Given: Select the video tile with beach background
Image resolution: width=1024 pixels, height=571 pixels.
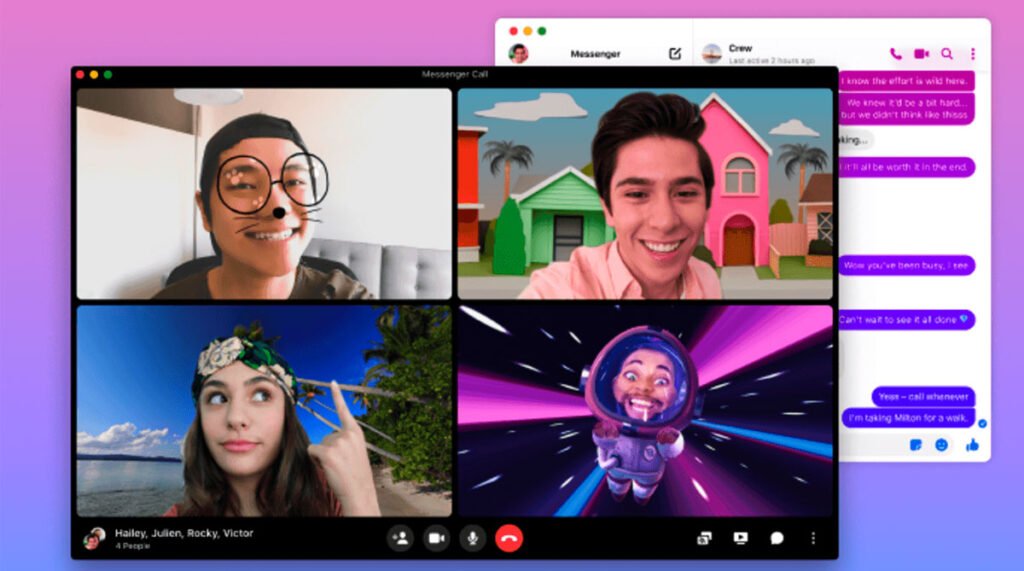Looking at the screenshot, I should point(264,411).
